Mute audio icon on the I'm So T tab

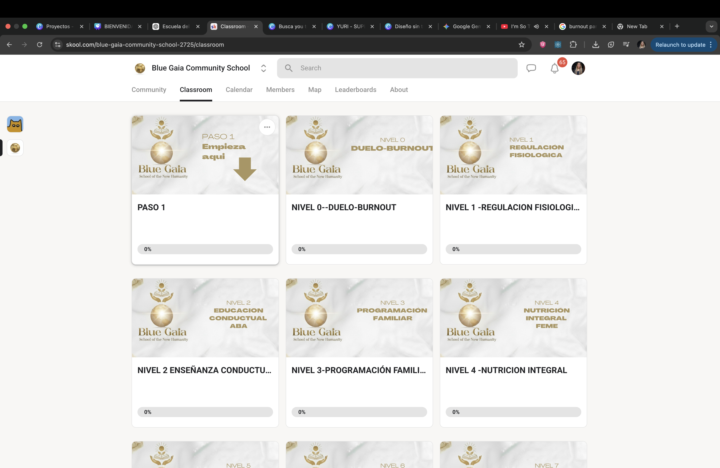point(536,26)
